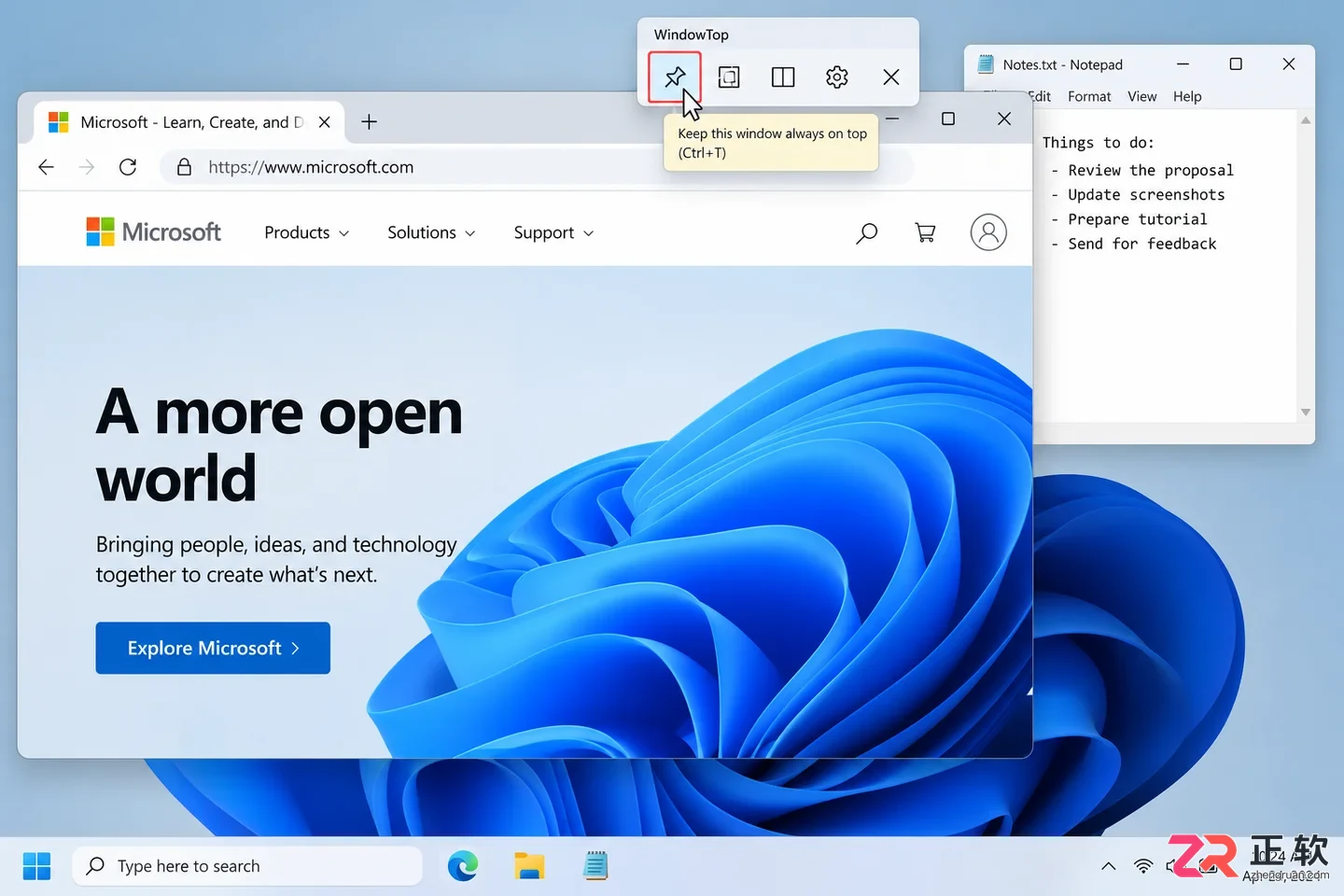Open the site search magnifier
The height and width of the screenshot is (896, 1344).
pos(867,232)
